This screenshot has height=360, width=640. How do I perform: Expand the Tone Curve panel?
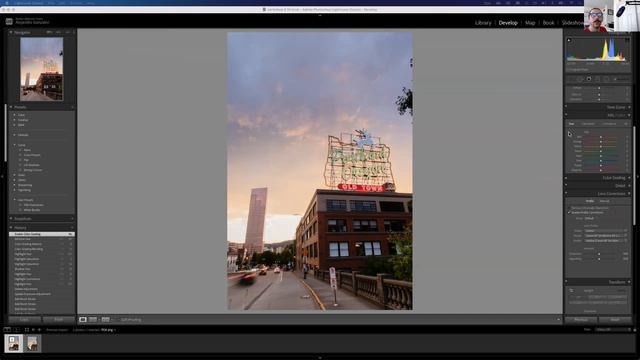629,107
